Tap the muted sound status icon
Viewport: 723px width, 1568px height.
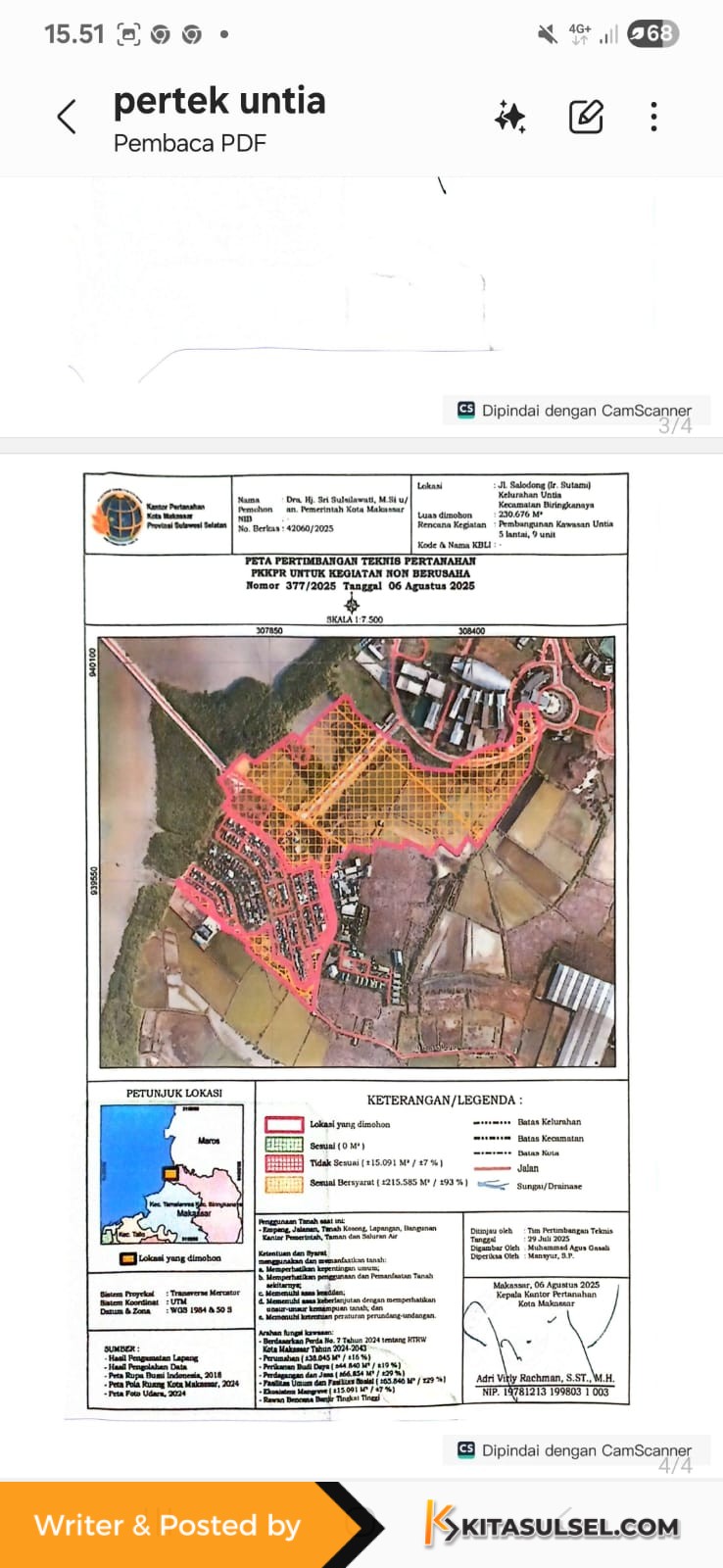tap(548, 34)
